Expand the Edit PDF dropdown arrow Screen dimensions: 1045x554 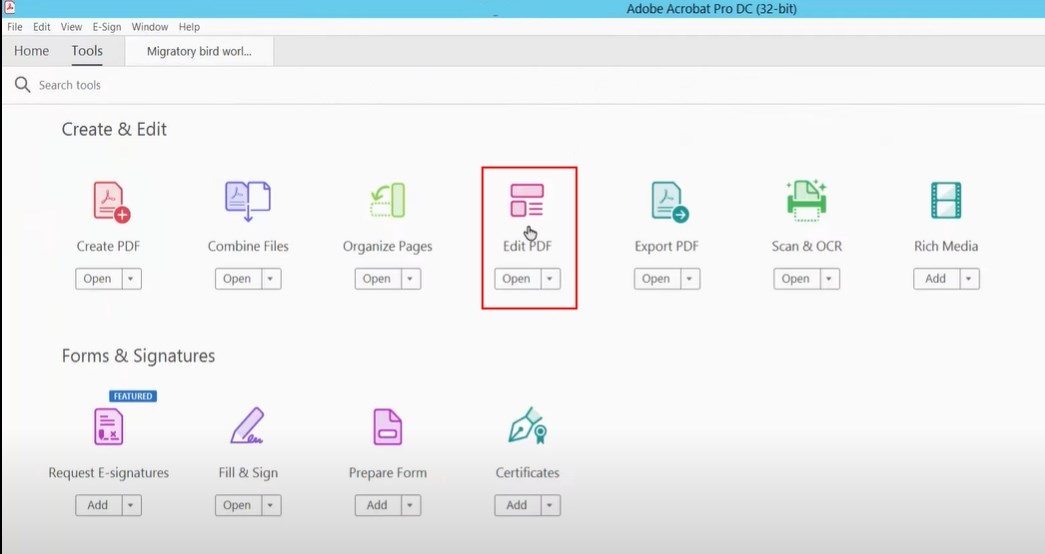pos(550,279)
